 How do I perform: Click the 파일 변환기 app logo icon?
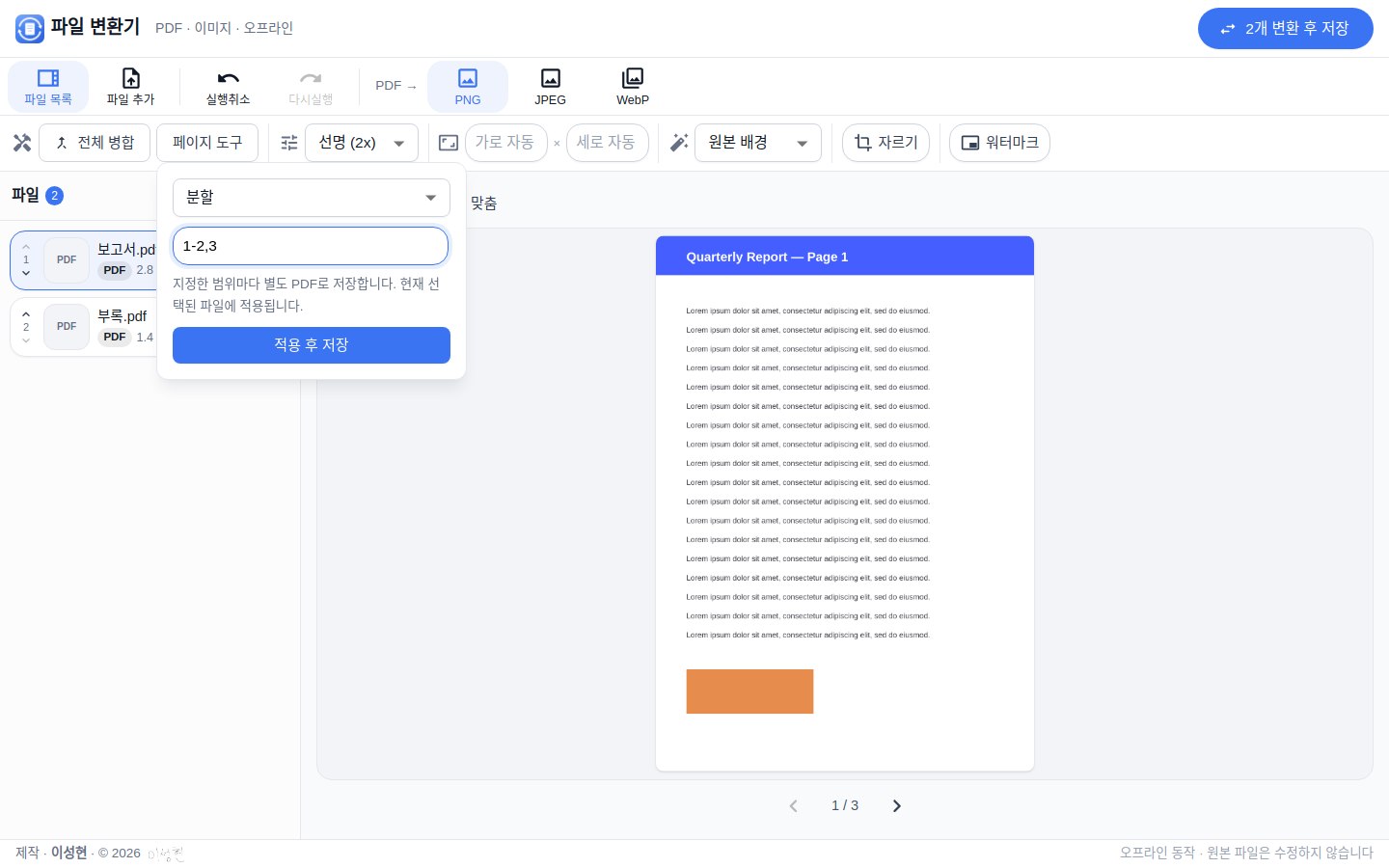click(30, 29)
